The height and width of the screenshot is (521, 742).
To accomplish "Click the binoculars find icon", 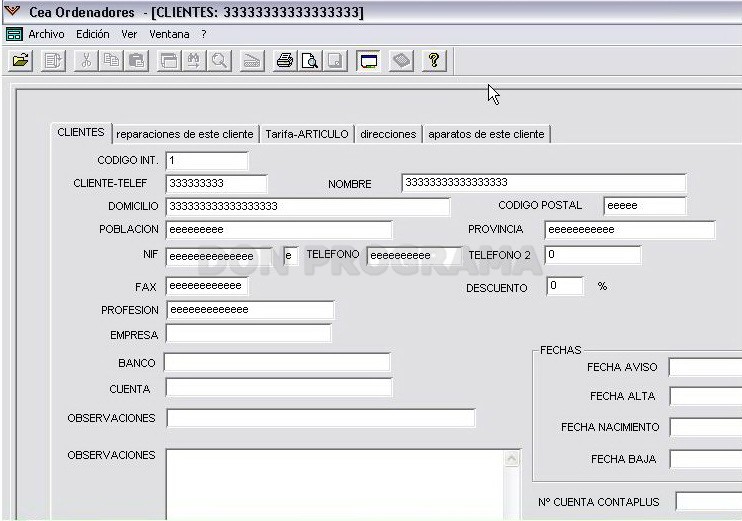I will [x=194, y=61].
